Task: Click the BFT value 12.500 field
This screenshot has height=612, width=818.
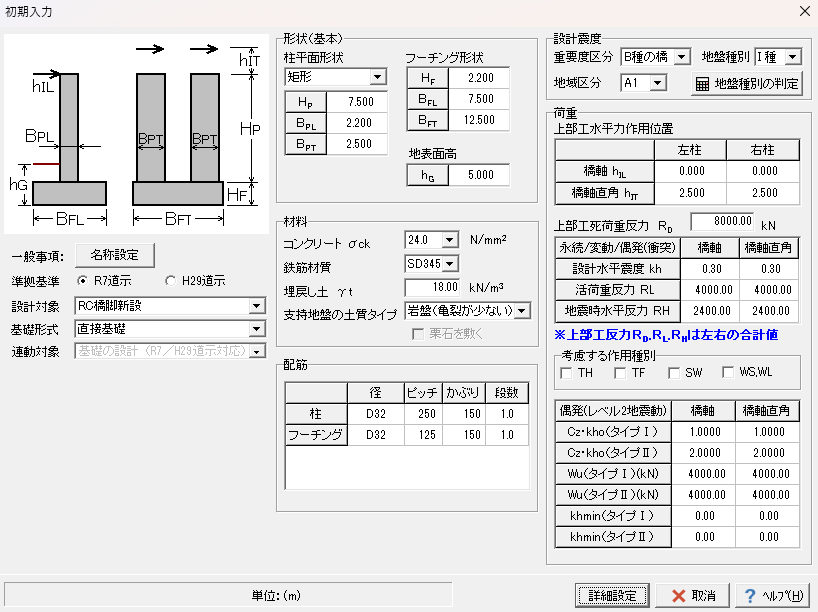Action: coord(479,120)
